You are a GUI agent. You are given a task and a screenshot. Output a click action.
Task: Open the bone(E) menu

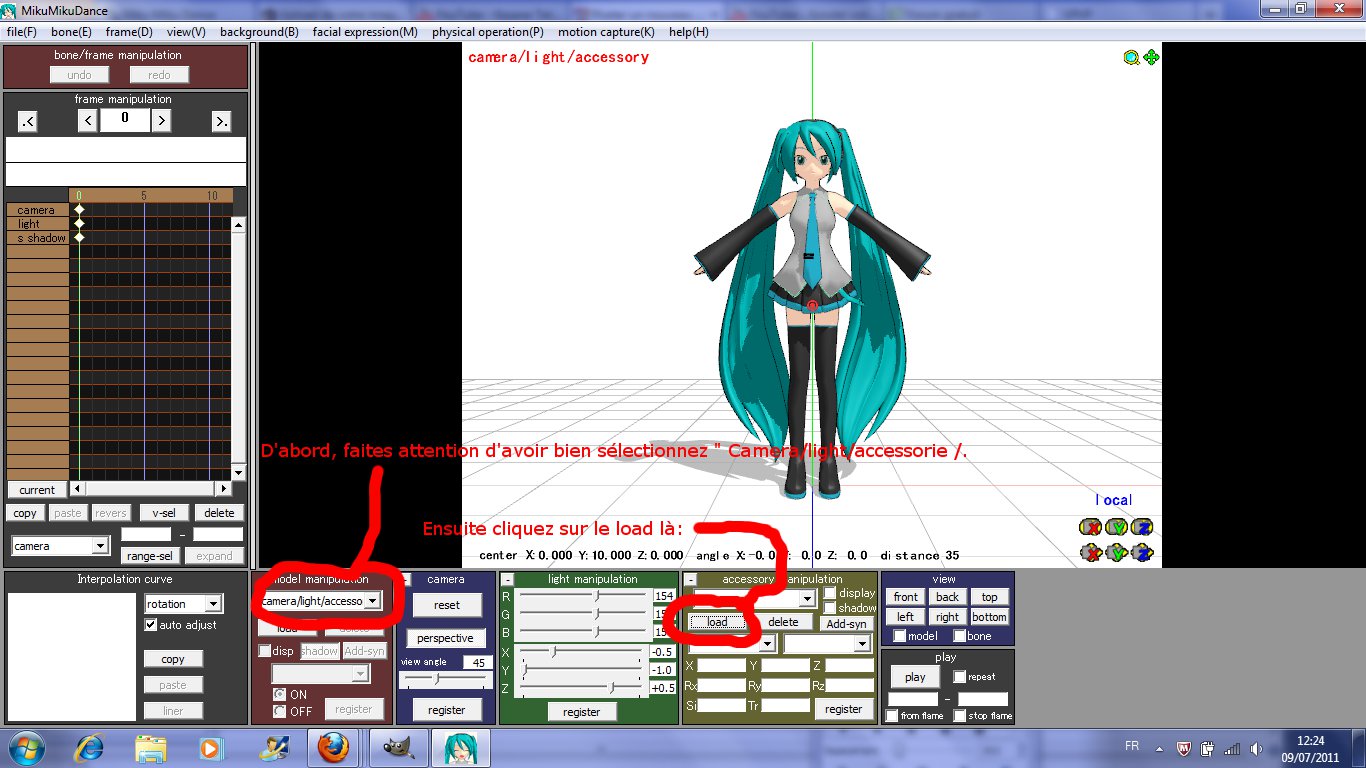pyautogui.click(x=71, y=32)
